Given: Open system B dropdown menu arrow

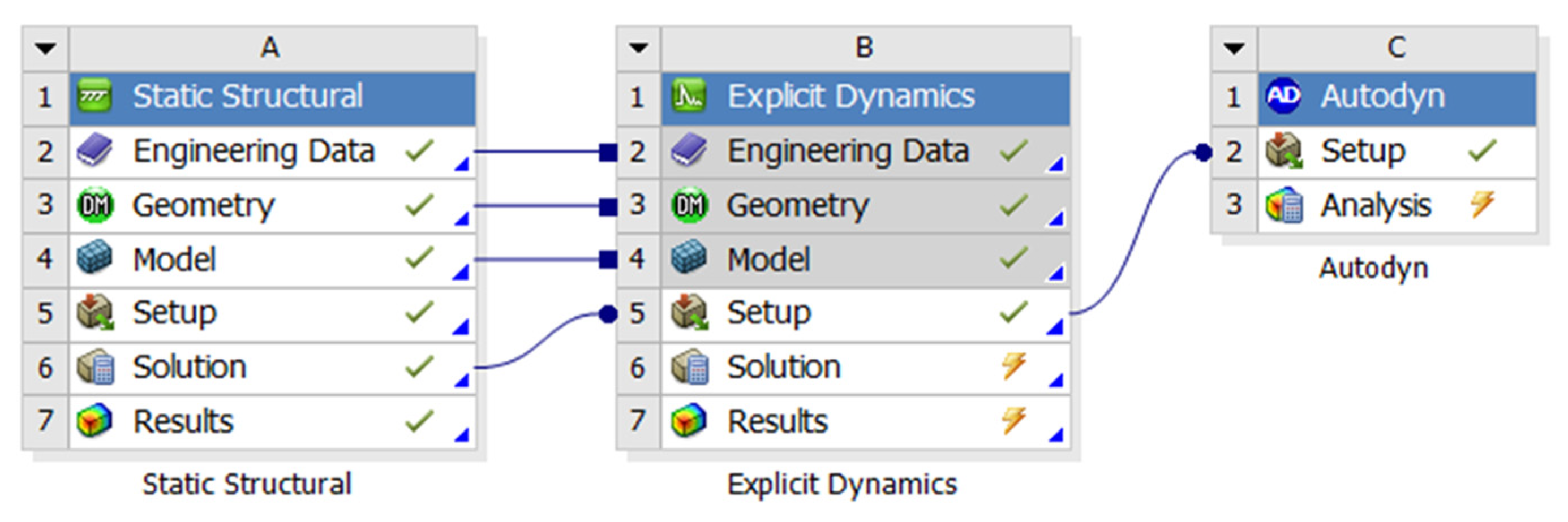Looking at the screenshot, I should pos(638,48).
